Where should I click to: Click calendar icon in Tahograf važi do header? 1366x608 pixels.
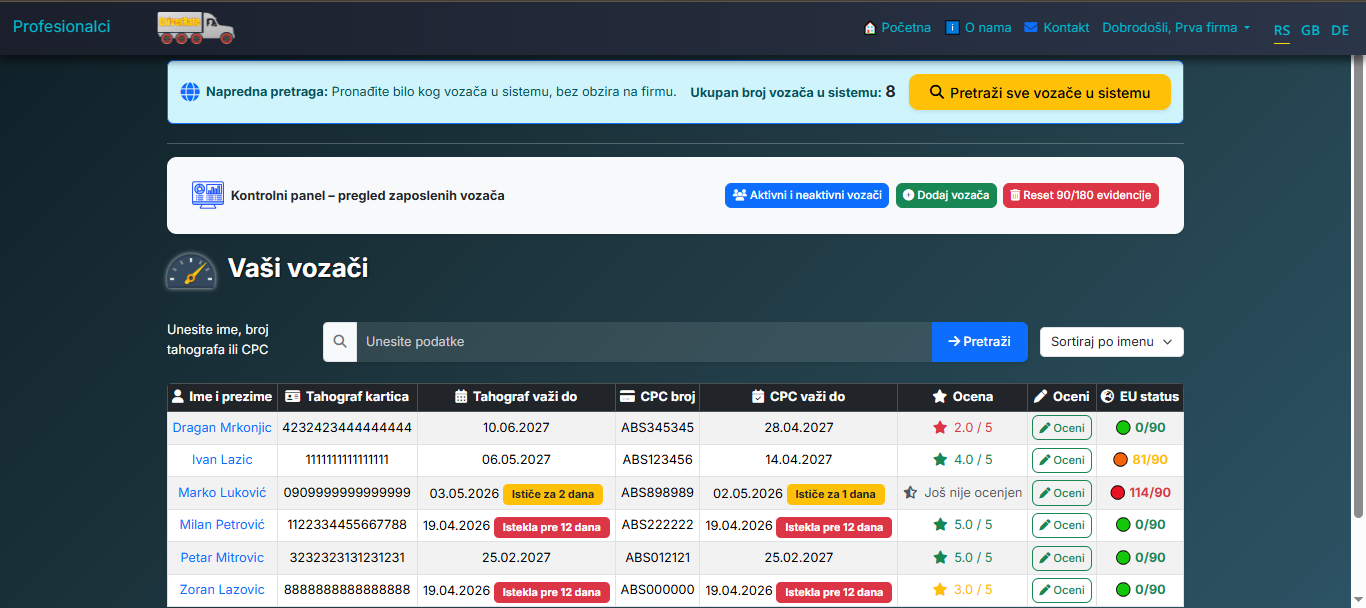point(461,396)
